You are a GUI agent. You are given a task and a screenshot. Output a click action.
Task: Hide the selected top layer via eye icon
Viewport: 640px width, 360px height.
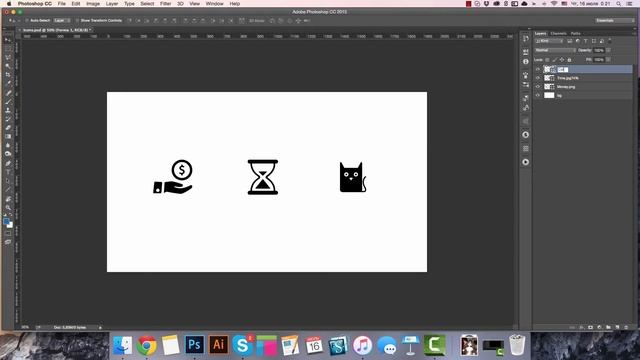click(x=538, y=69)
